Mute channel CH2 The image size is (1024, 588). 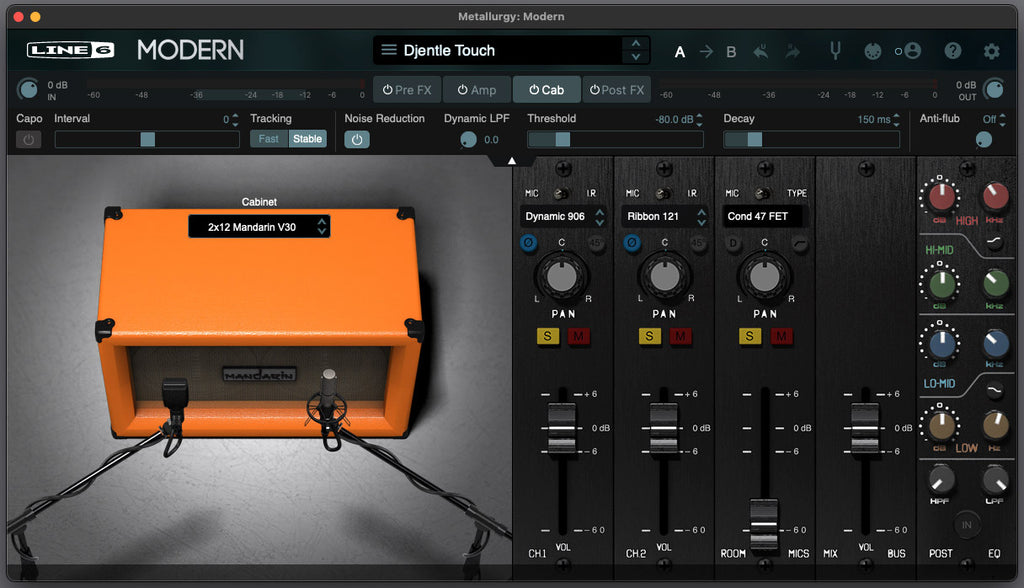coord(680,336)
